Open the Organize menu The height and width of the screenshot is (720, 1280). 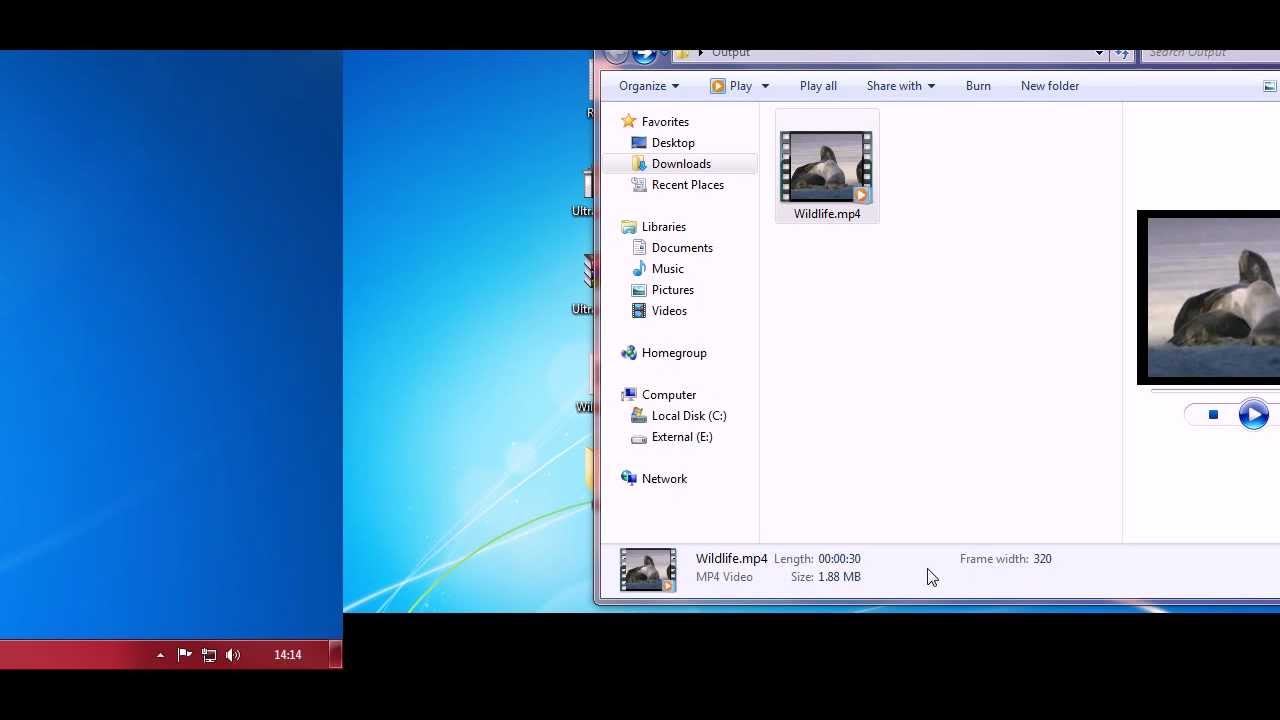[x=648, y=86]
